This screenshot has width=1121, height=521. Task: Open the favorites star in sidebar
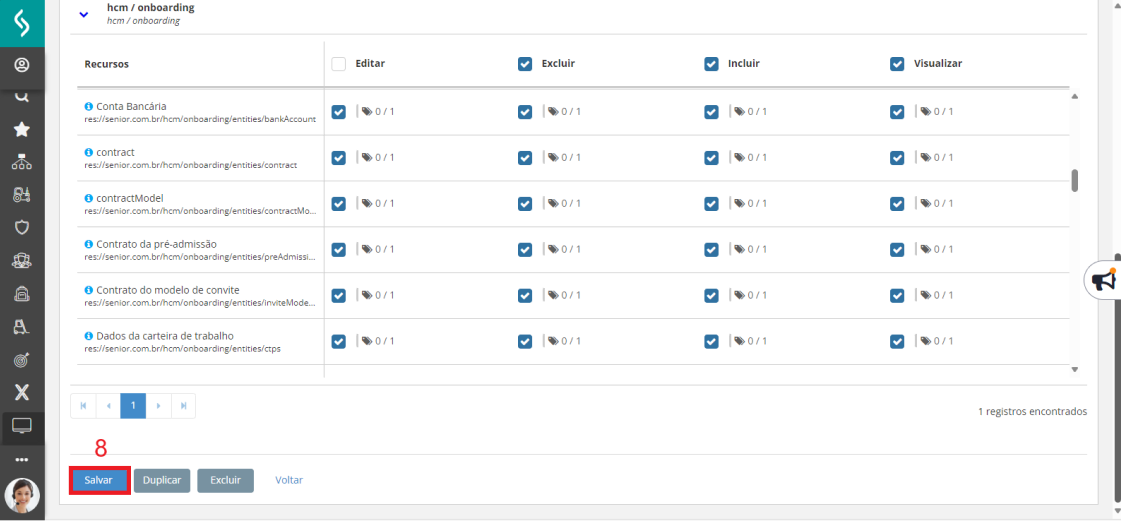coord(21,129)
